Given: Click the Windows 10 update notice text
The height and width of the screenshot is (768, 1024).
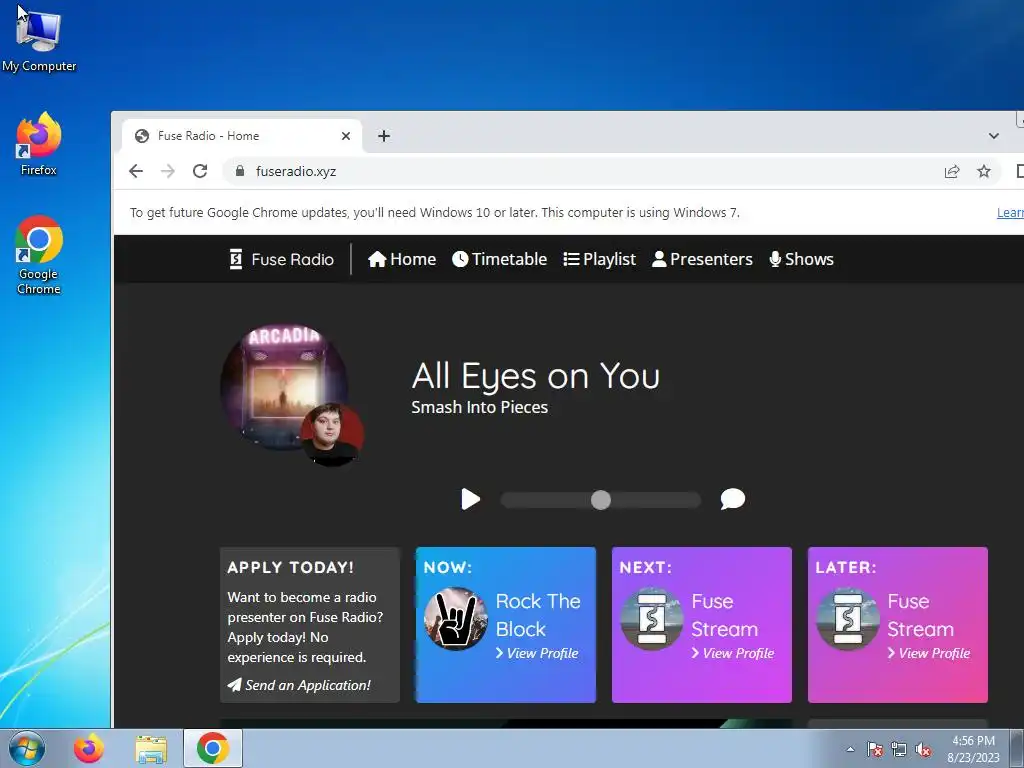Looking at the screenshot, I should point(434,212).
